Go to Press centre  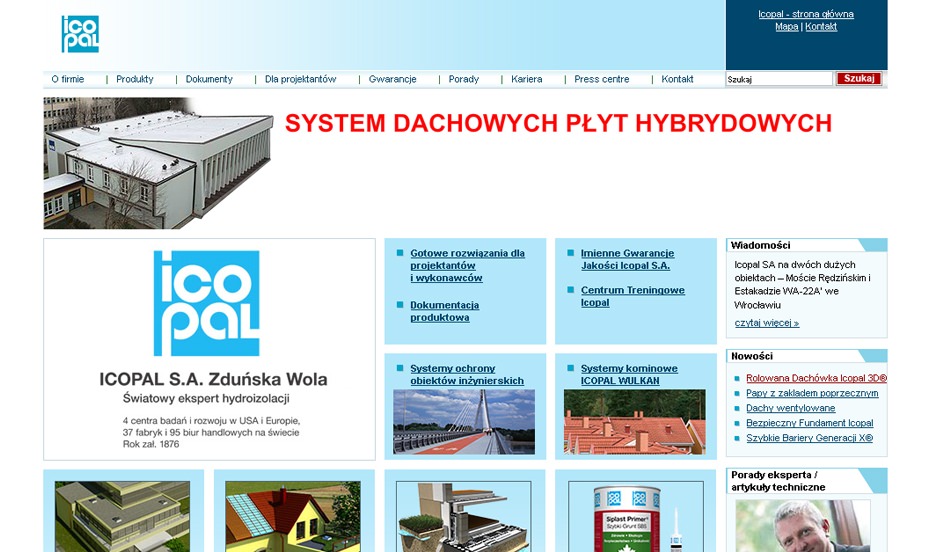pos(602,79)
